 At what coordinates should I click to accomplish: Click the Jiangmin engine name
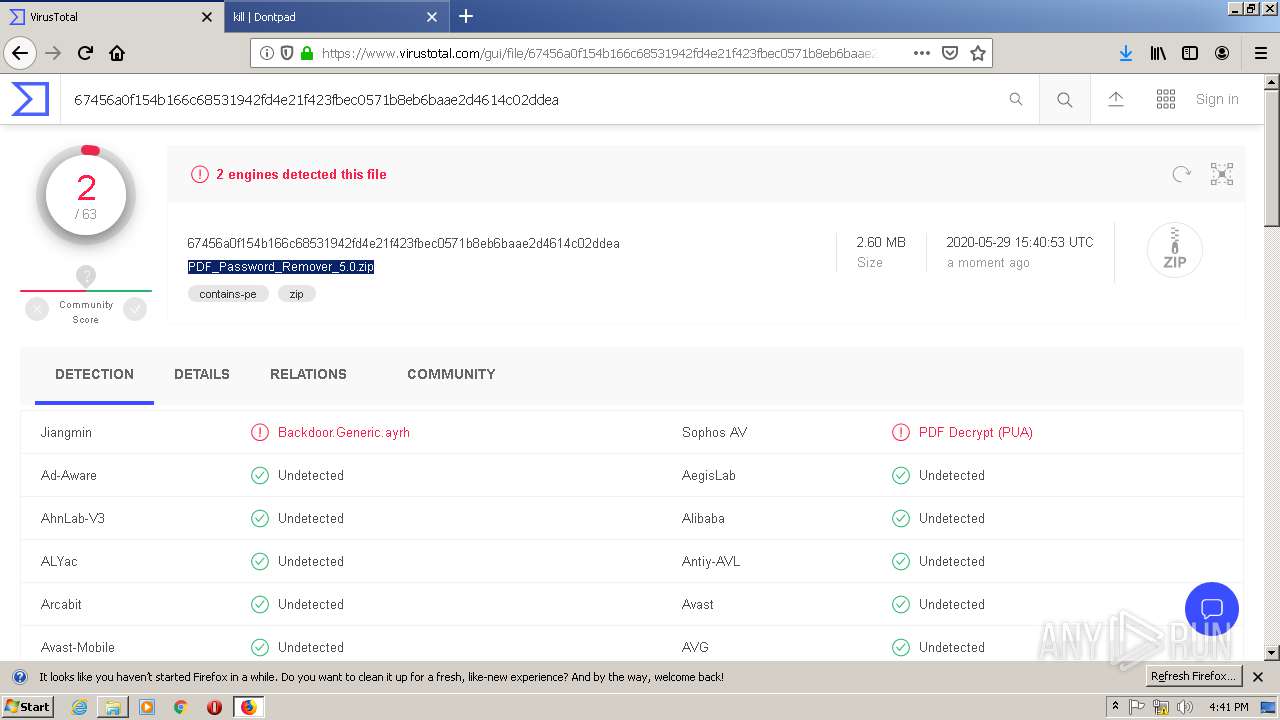pyautogui.click(x=66, y=432)
